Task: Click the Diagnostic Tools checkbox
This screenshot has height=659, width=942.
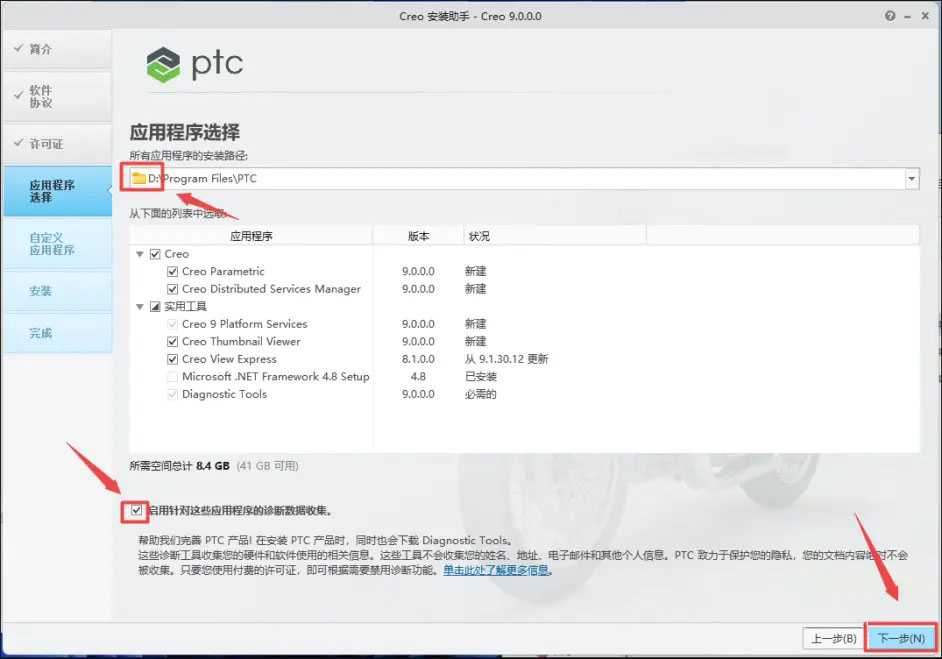Action: [172, 394]
